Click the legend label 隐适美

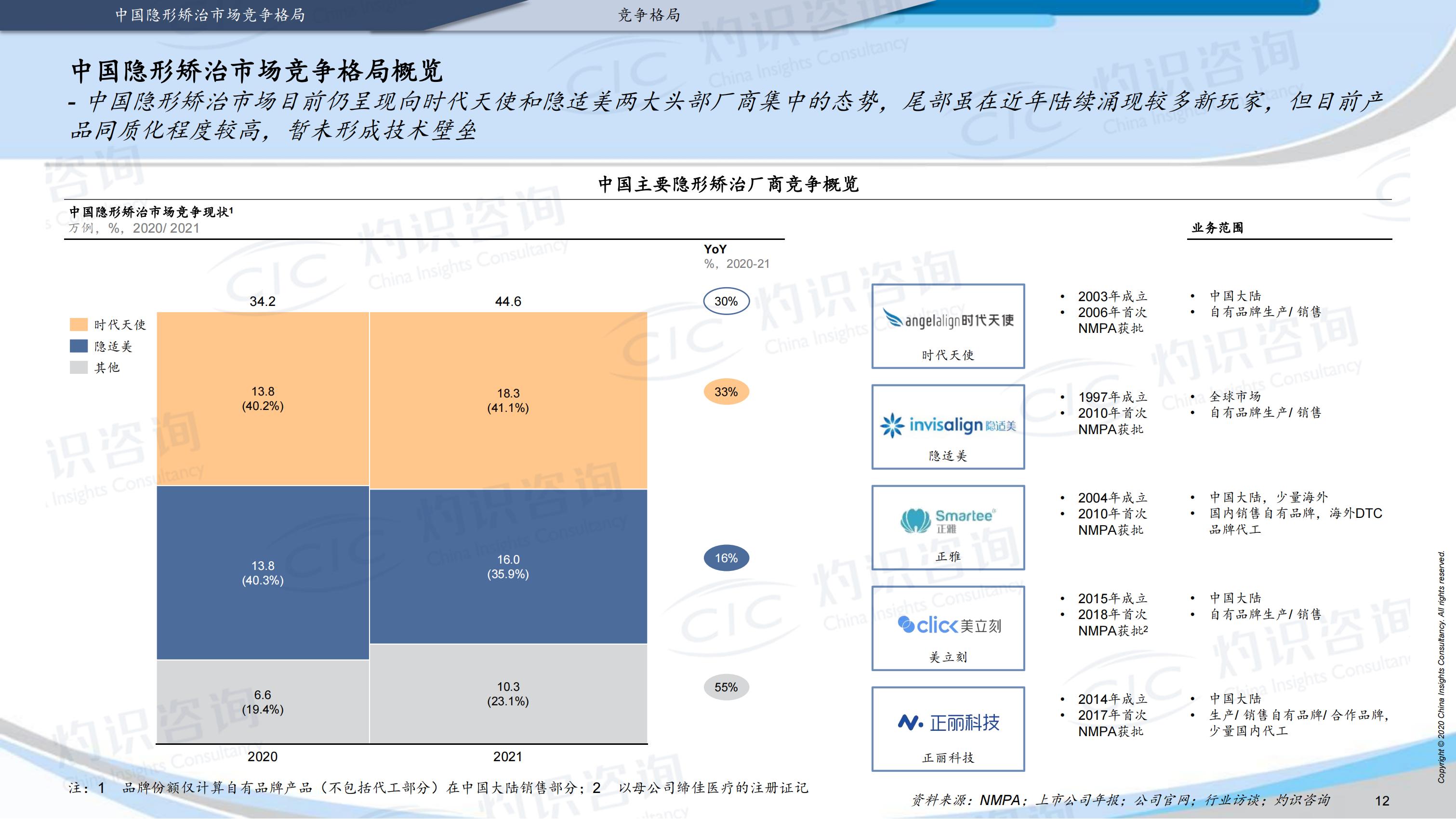(113, 346)
